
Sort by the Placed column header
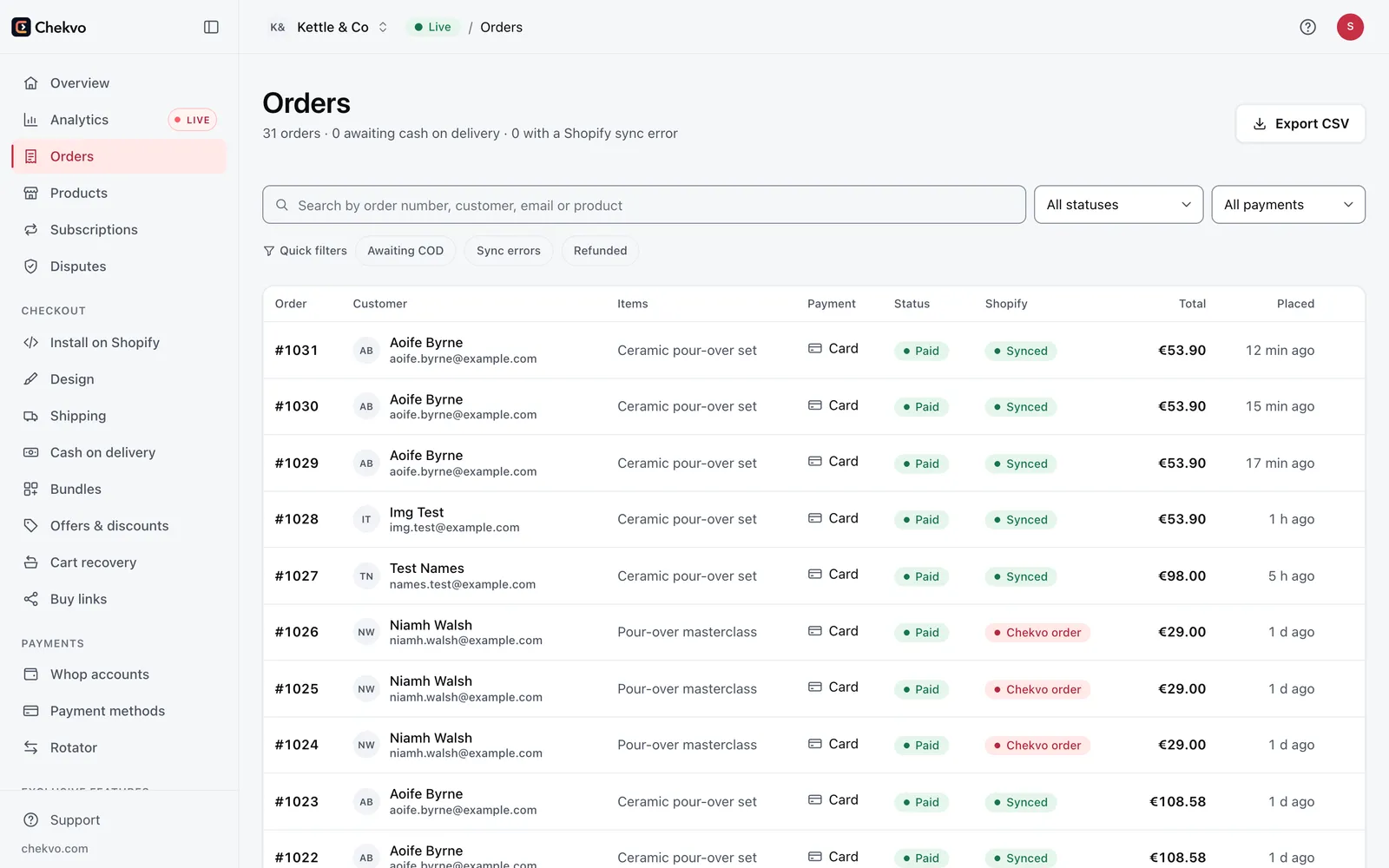coord(1295,304)
